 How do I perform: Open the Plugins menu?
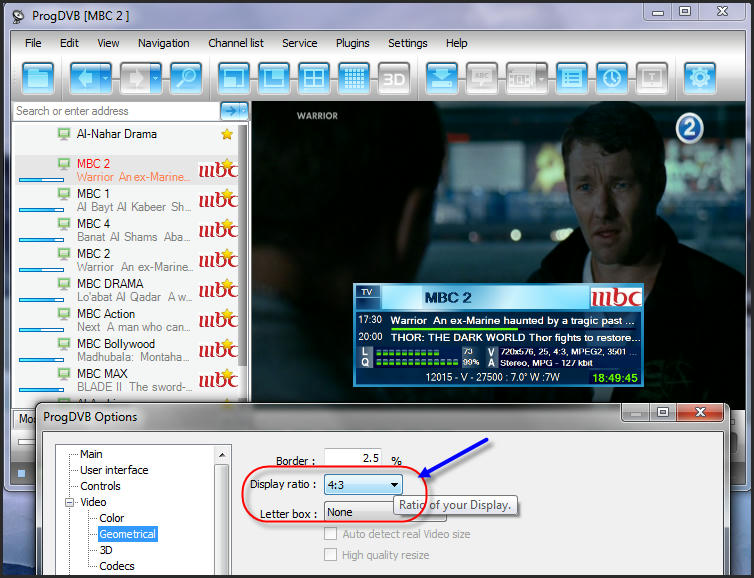coord(352,43)
